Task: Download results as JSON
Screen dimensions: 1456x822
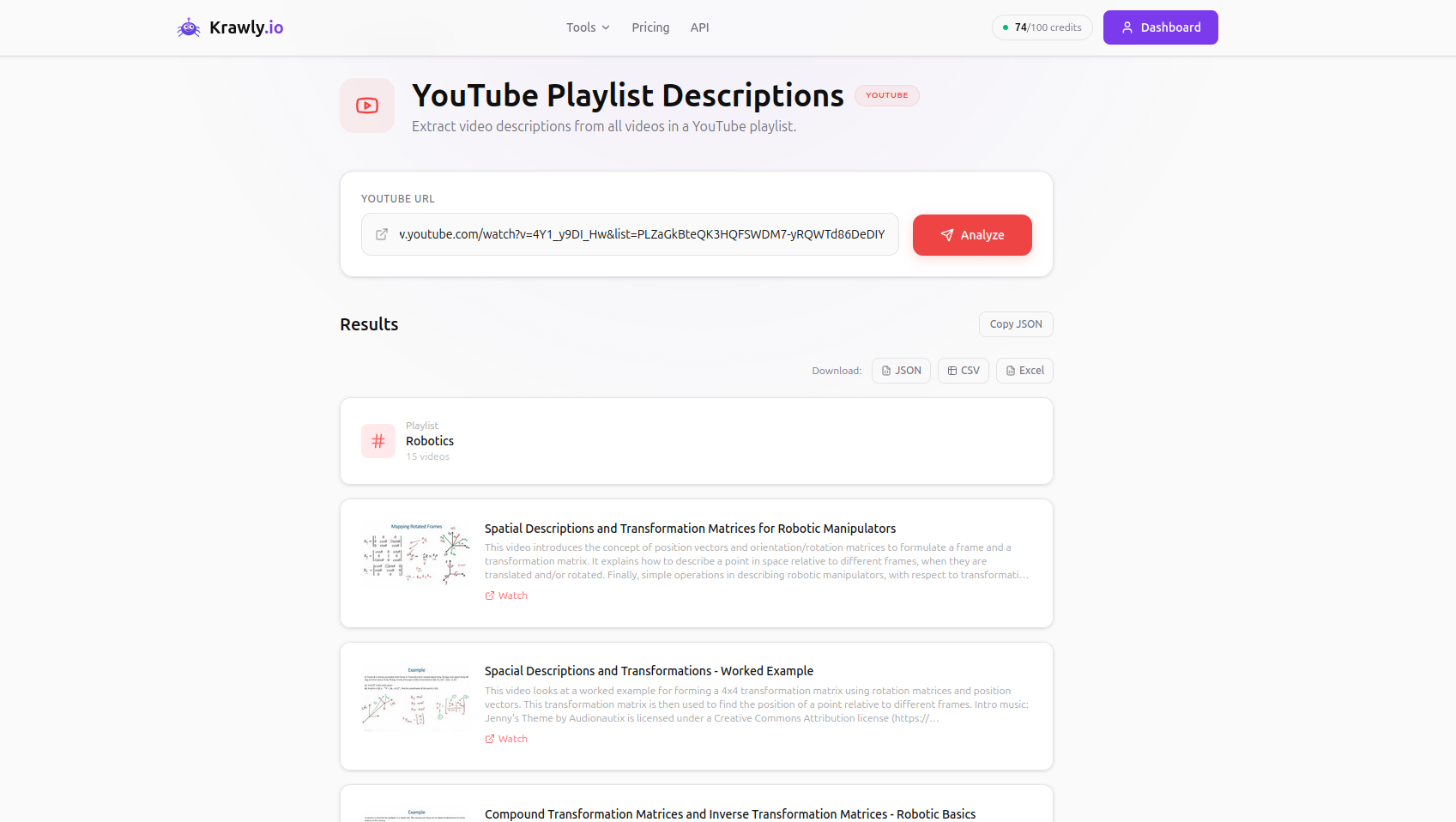Action: click(x=901, y=371)
